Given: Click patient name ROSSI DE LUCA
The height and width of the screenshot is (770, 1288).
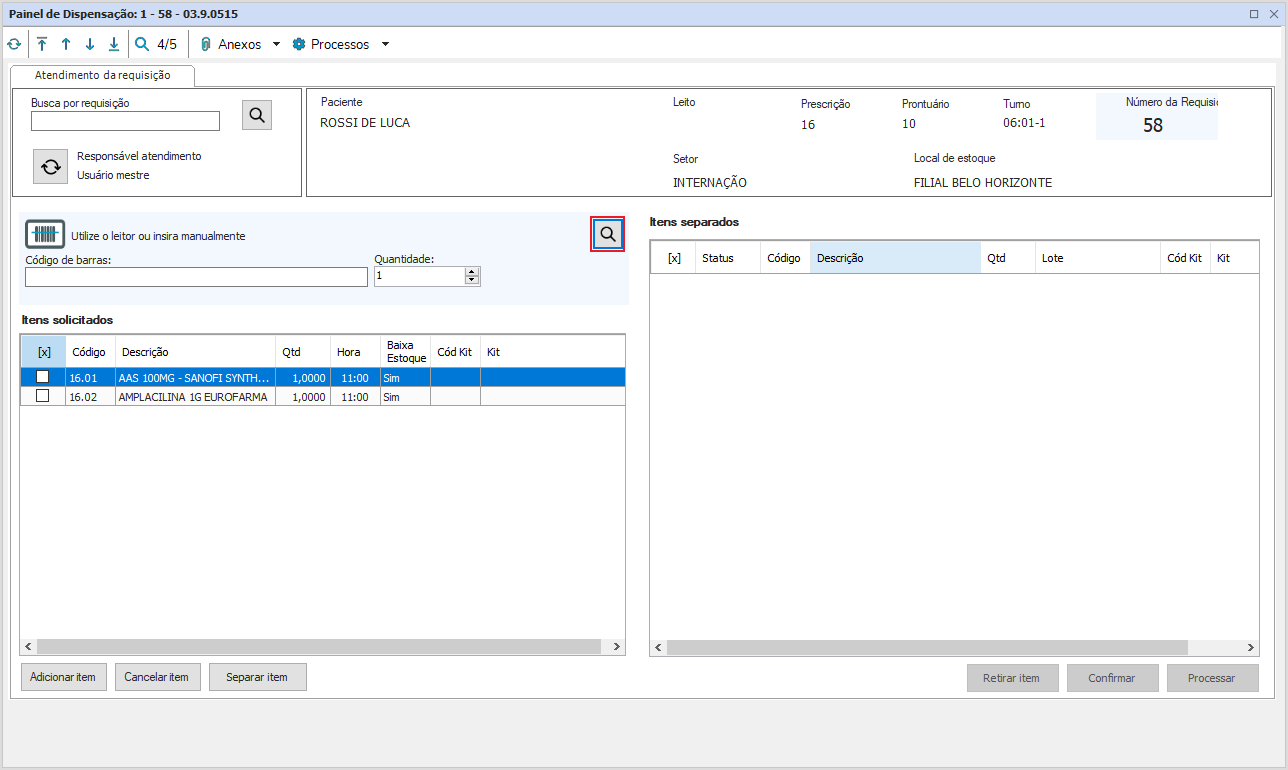Looking at the screenshot, I should coord(365,123).
